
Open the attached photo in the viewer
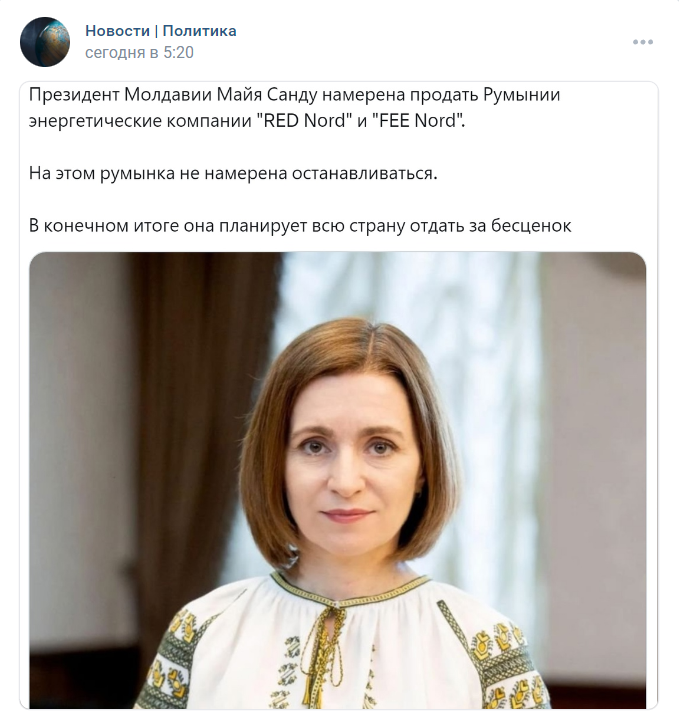tap(337, 480)
